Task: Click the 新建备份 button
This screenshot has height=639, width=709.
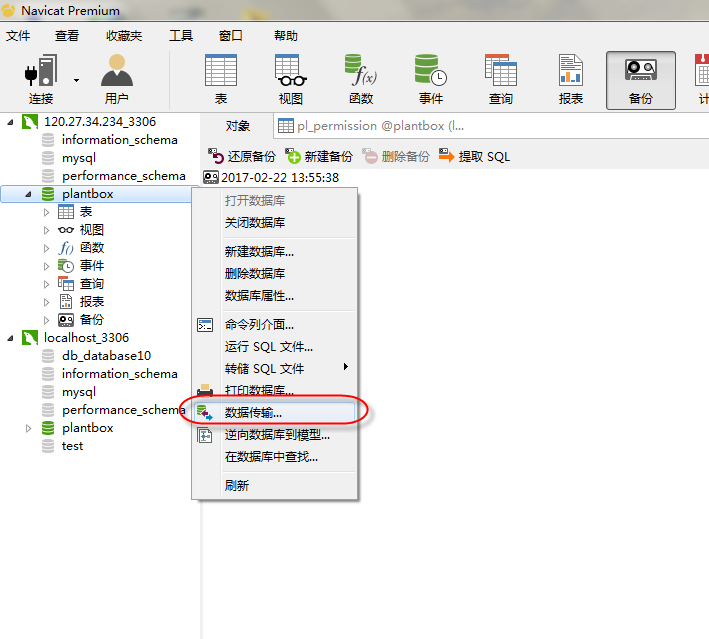Action: (x=319, y=156)
